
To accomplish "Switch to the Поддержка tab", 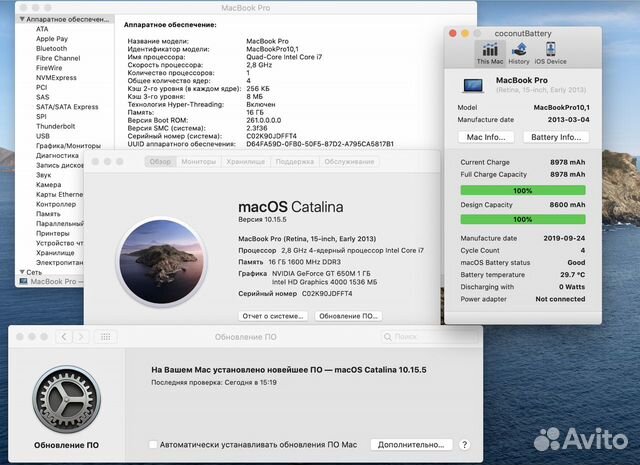I will pyautogui.click(x=294, y=162).
